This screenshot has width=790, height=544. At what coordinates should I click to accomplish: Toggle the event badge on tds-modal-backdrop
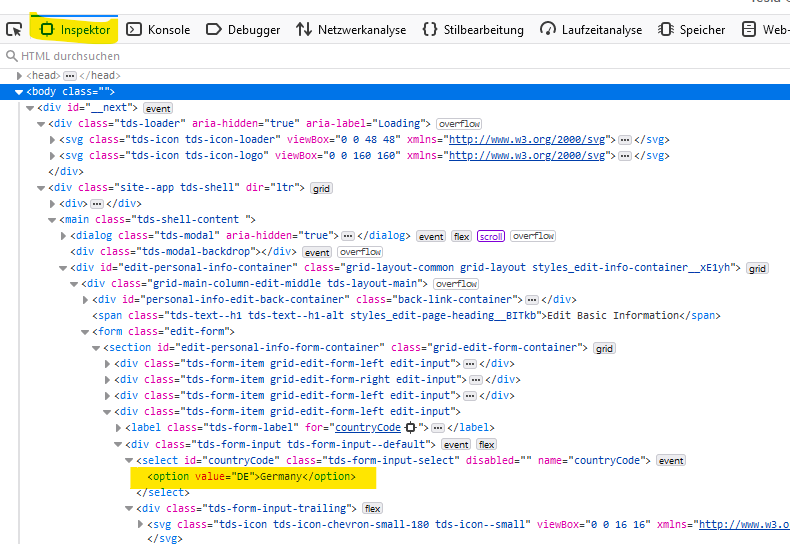tap(317, 252)
